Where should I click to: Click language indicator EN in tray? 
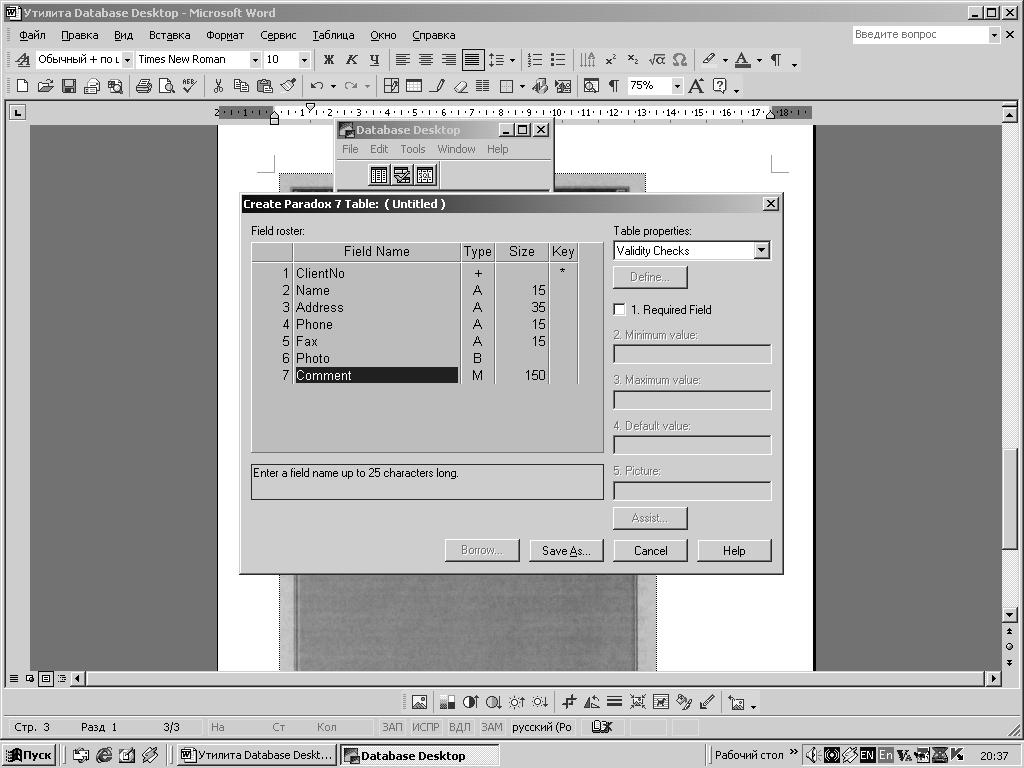[x=867, y=755]
